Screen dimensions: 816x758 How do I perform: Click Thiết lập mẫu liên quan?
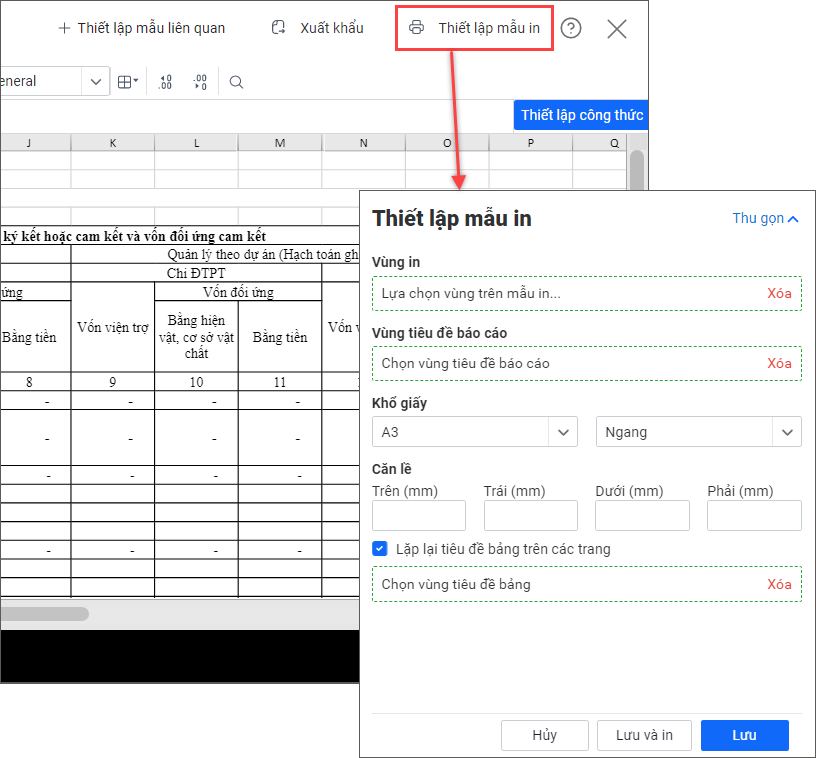coord(141,28)
